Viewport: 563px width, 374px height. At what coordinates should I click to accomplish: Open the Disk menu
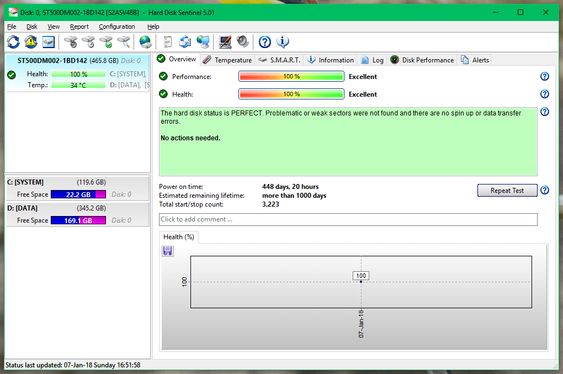pyautogui.click(x=32, y=27)
